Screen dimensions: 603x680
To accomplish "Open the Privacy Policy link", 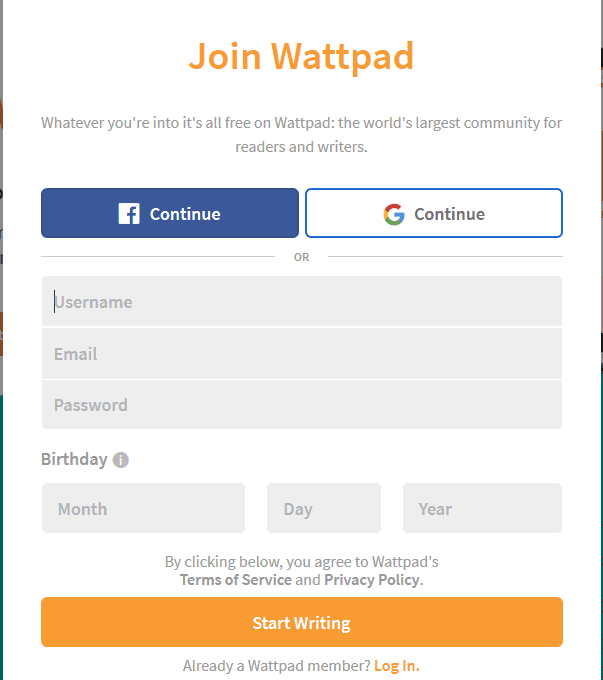I will (372, 580).
